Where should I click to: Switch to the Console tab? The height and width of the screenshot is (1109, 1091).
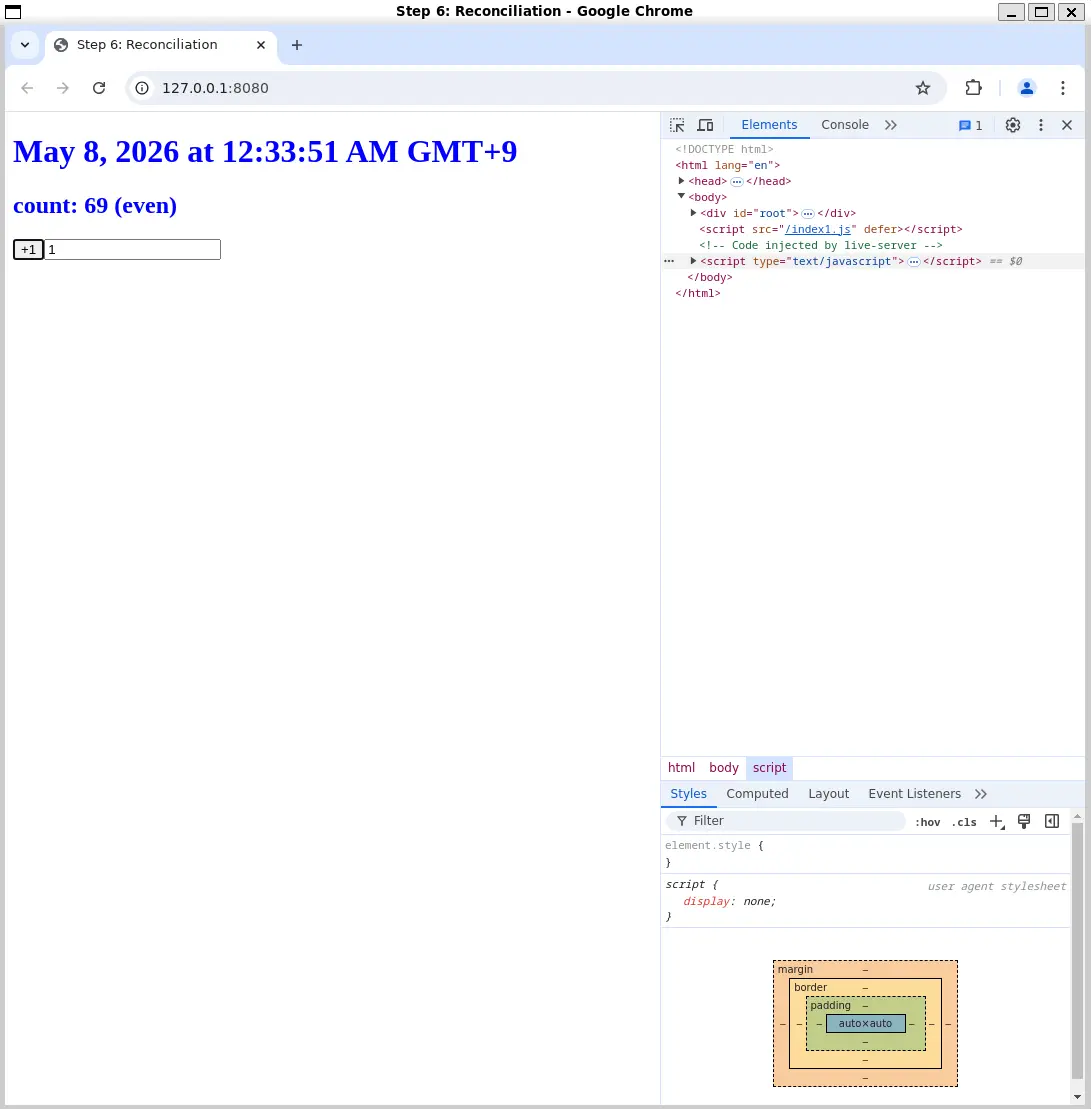coord(844,125)
